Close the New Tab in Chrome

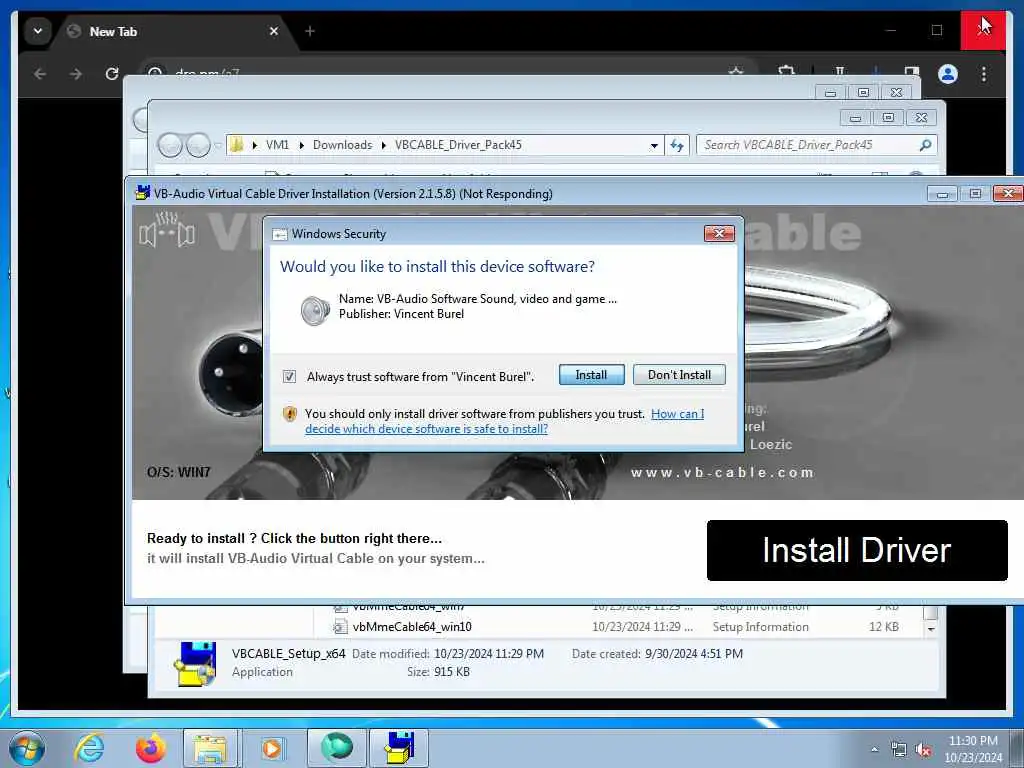tap(274, 31)
